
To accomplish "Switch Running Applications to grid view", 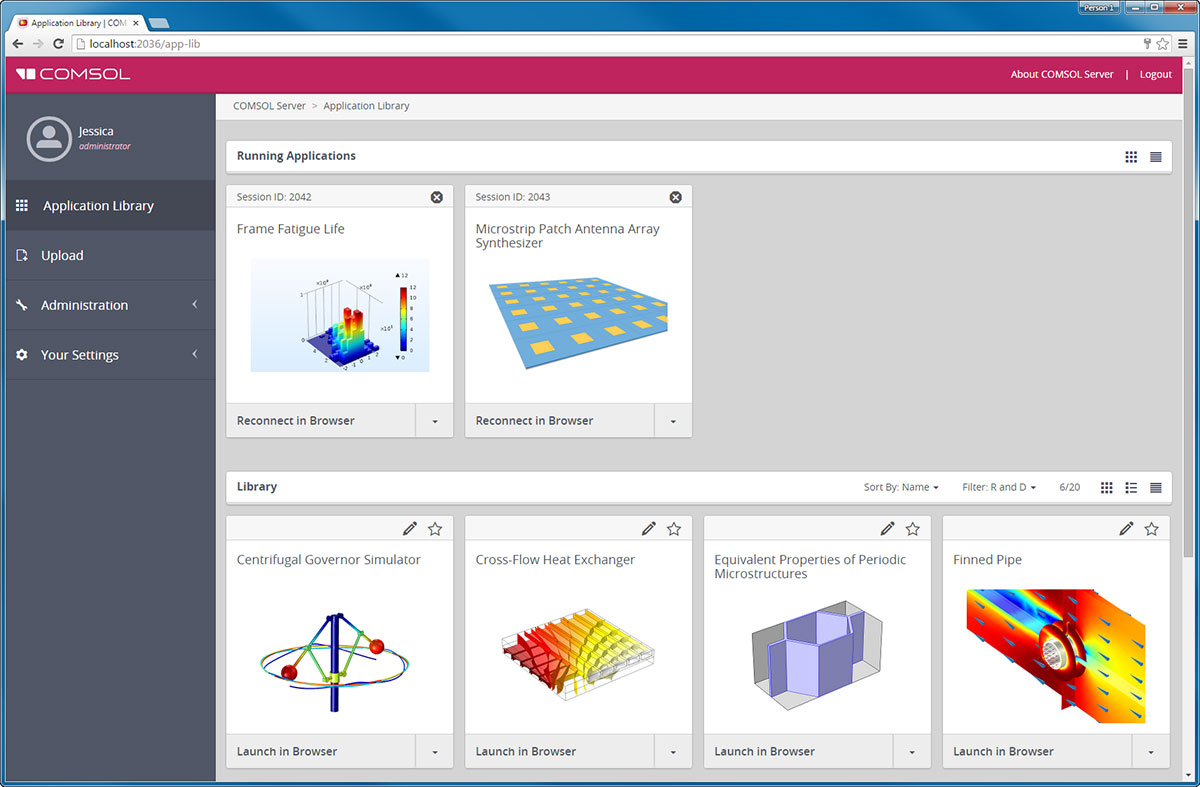I will click(1131, 157).
